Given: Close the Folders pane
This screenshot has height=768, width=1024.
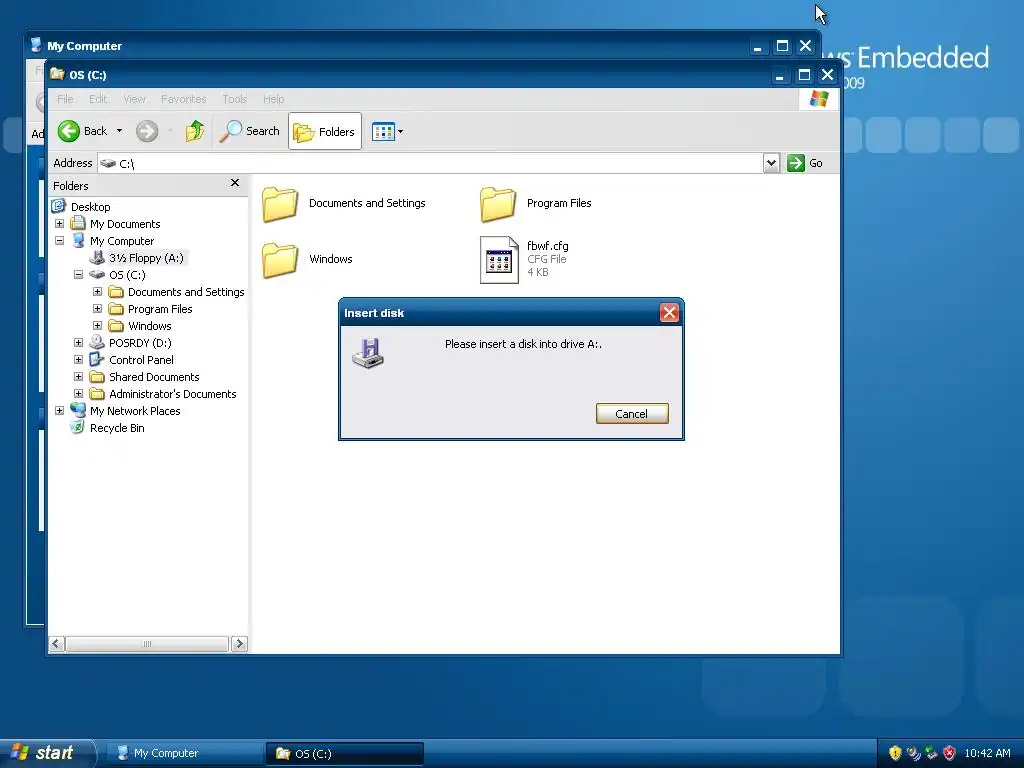Looking at the screenshot, I should tap(235, 183).
